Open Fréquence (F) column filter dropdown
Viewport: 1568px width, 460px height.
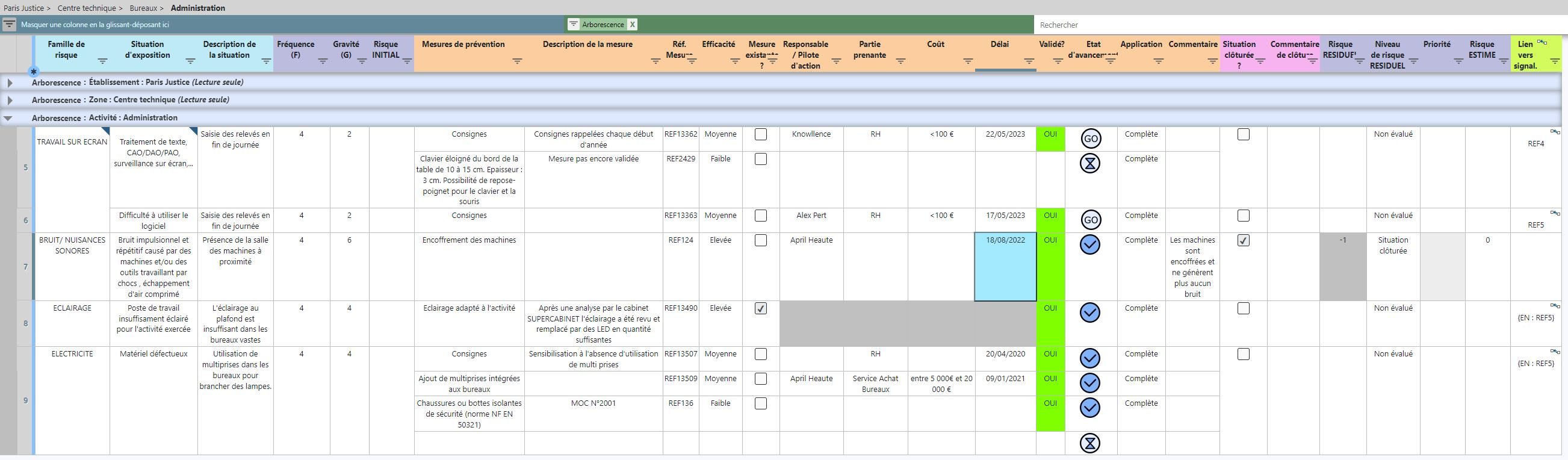click(x=323, y=61)
